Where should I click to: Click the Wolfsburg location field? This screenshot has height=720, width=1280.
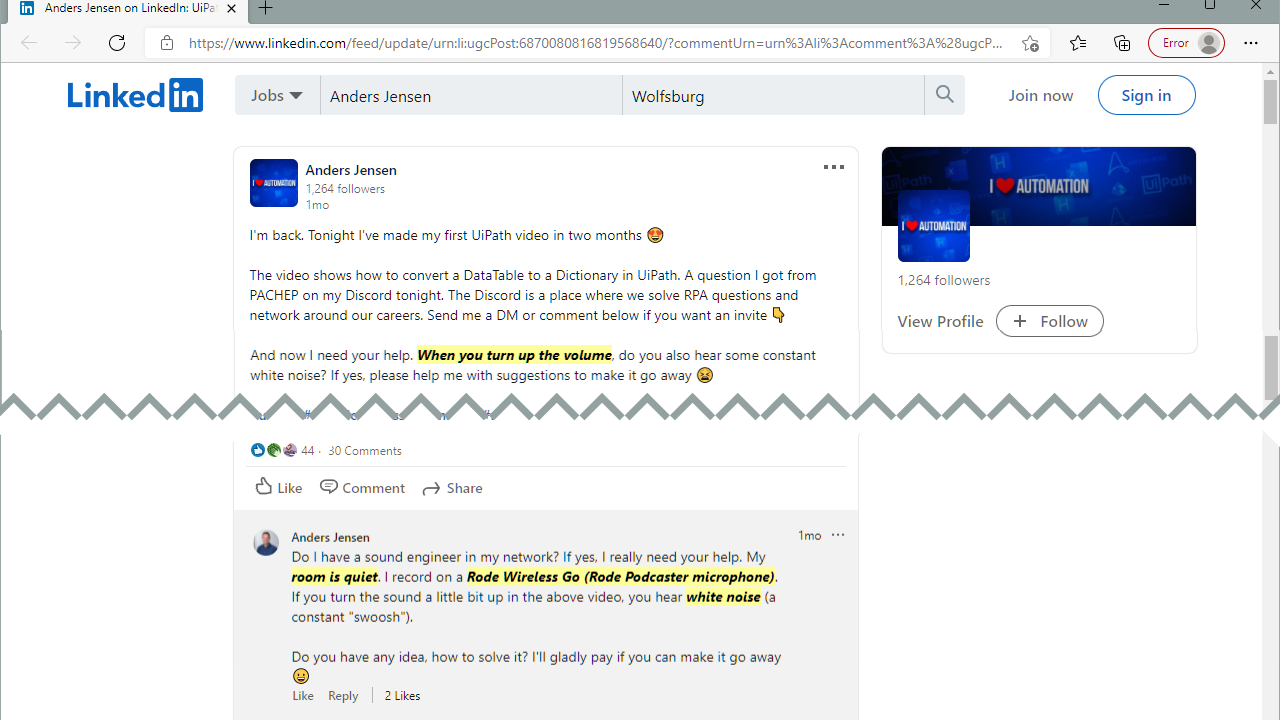[x=773, y=96]
